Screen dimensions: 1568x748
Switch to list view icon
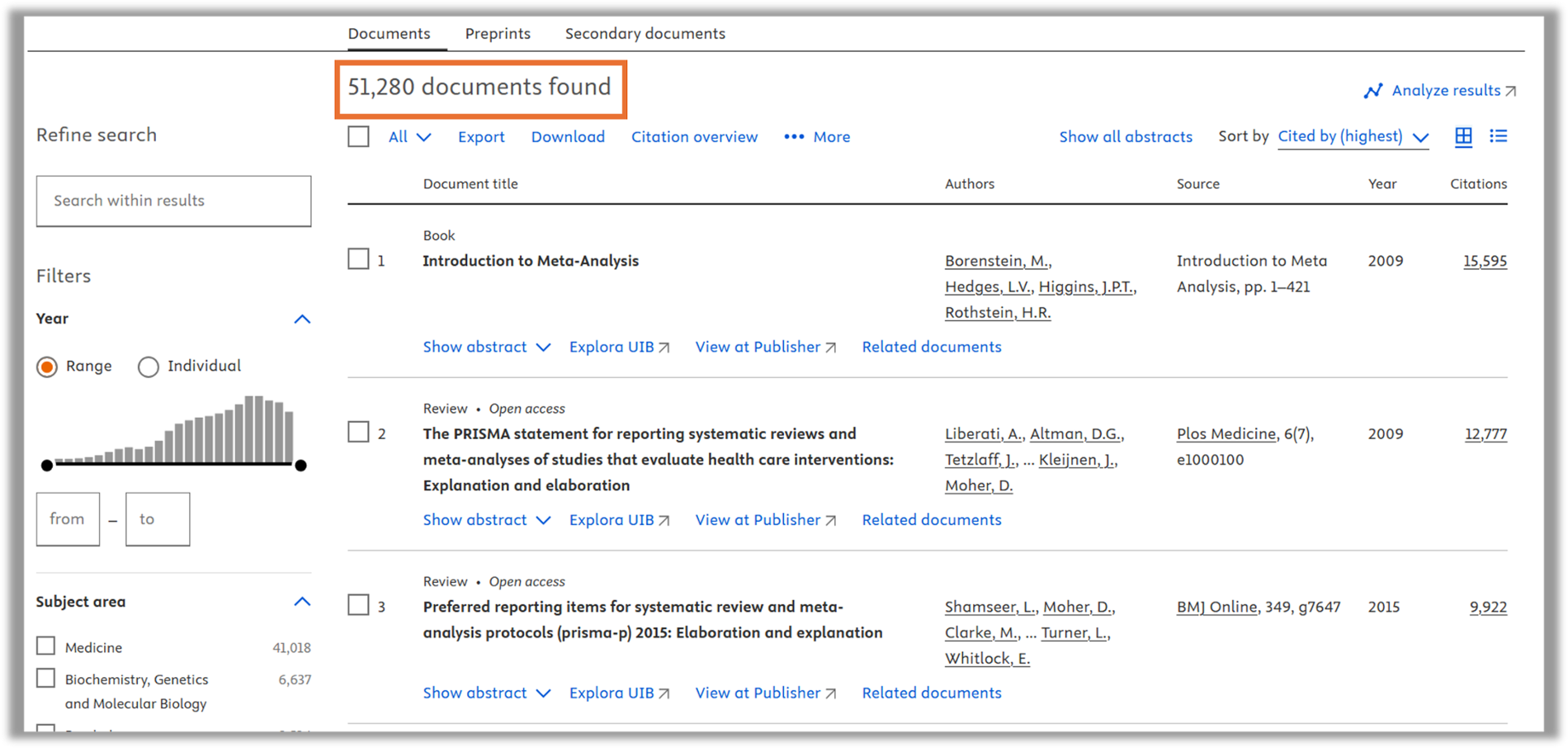click(x=1498, y=136)
